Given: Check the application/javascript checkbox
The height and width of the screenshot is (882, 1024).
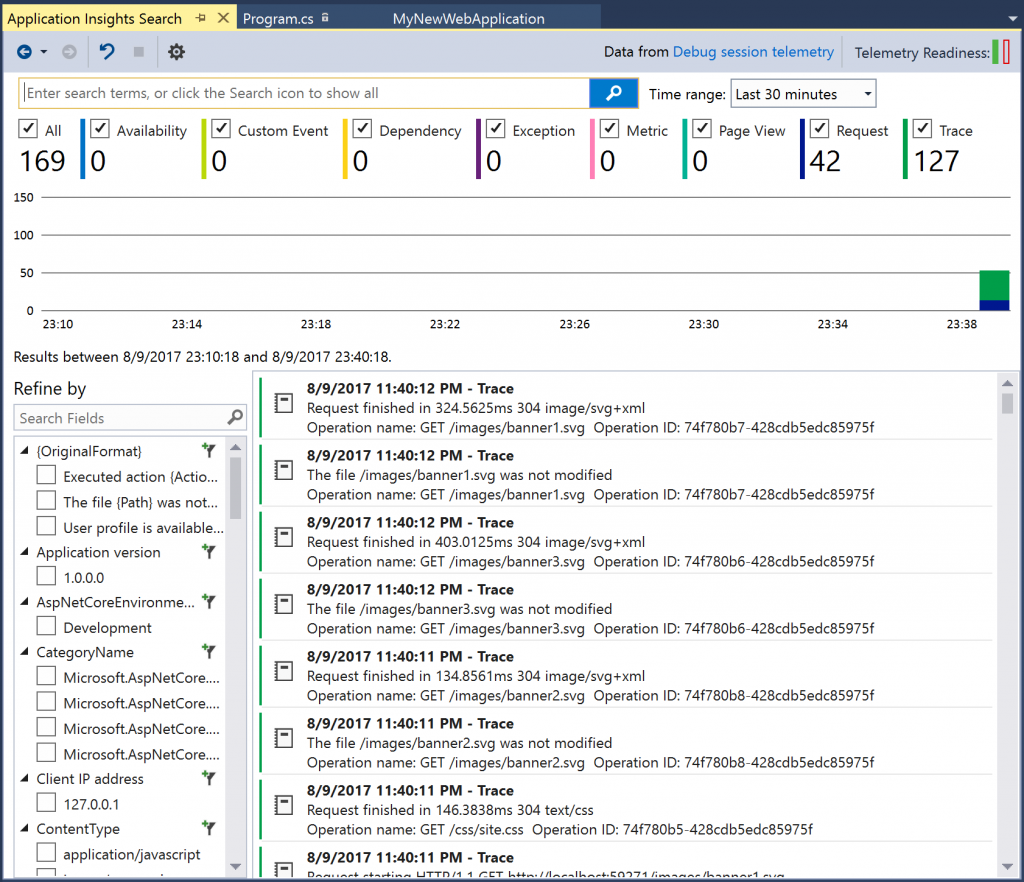Looking at the screenshot, I should pos(46,853).
